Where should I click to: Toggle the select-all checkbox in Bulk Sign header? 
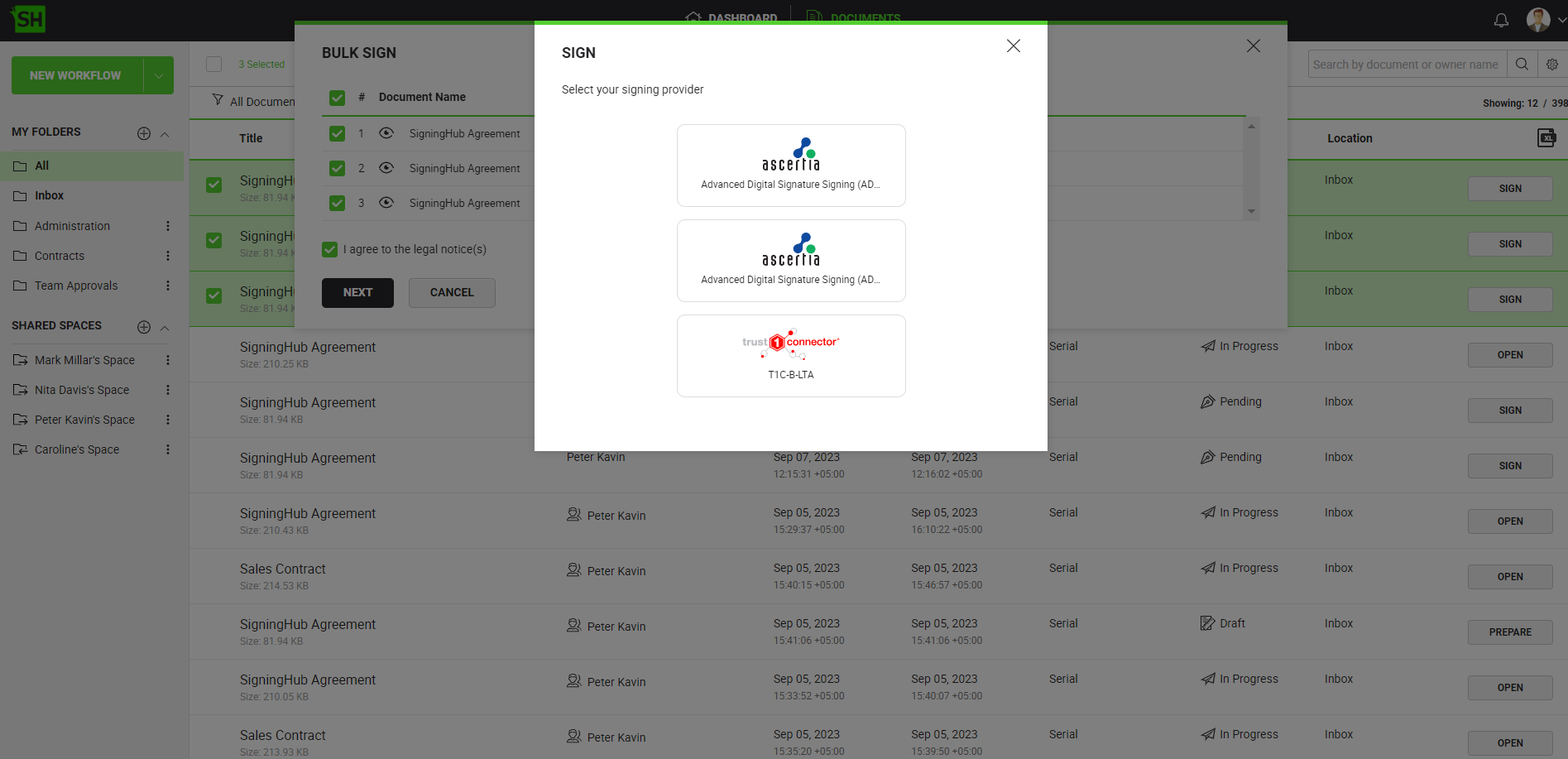click(337, 98)
